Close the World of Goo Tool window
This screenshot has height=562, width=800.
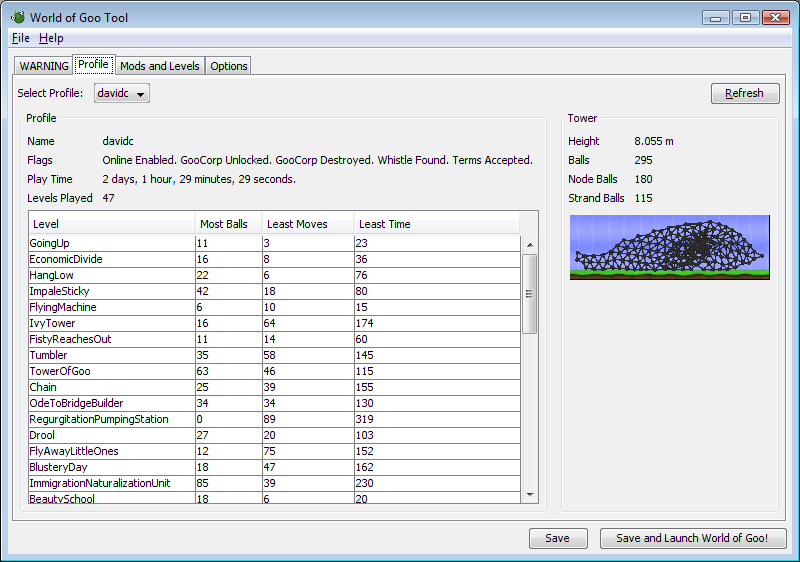tap(776, 18)
